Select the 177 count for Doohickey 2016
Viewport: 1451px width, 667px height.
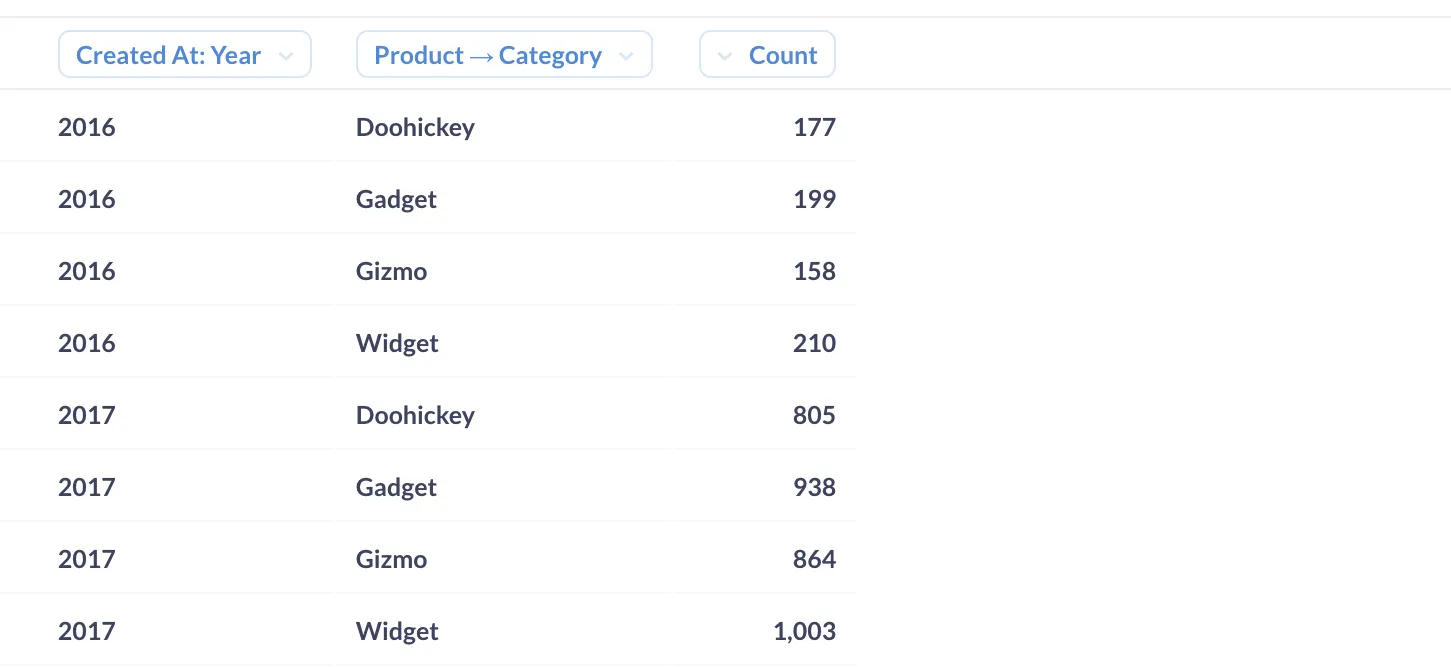tap(817, 127)
